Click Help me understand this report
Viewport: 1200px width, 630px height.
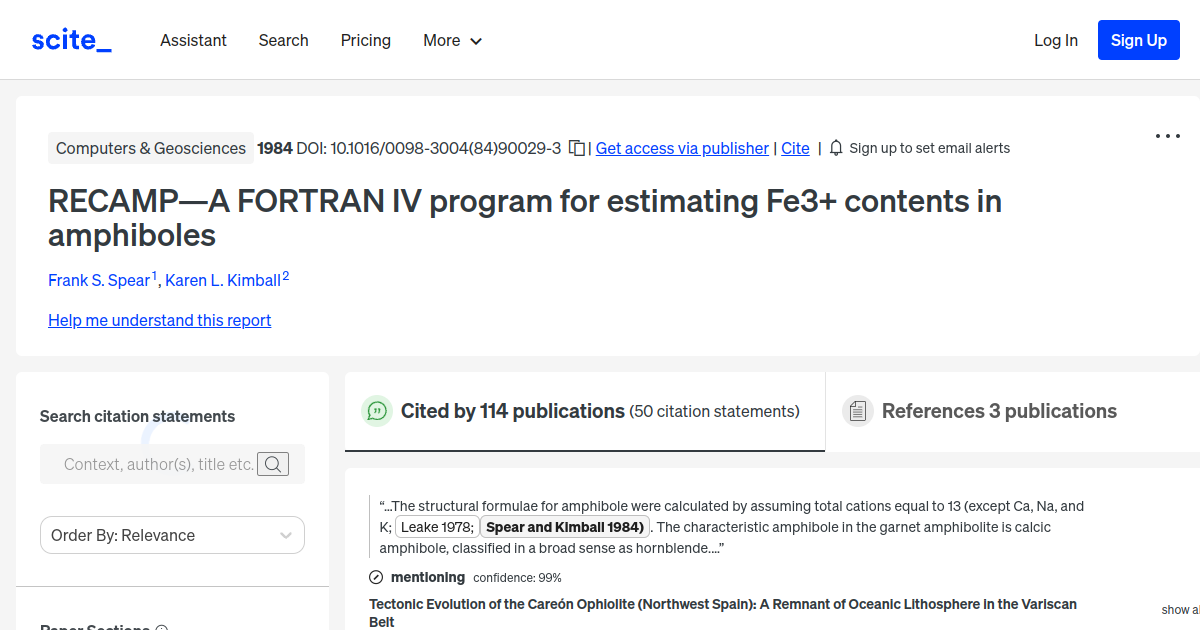pos(159,319)
